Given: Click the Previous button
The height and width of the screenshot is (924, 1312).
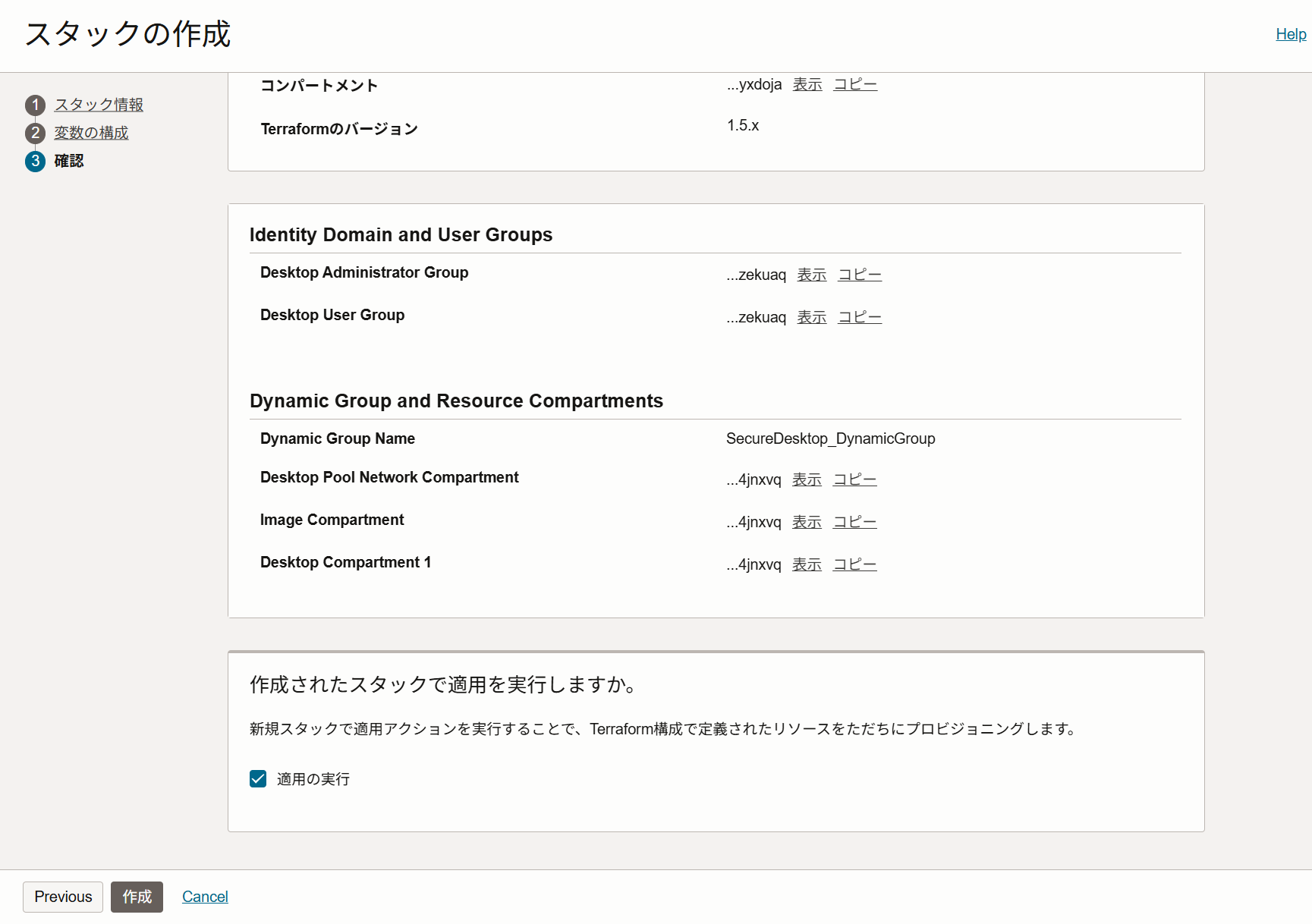Looking at the screenshot, I should coord(62,897).
